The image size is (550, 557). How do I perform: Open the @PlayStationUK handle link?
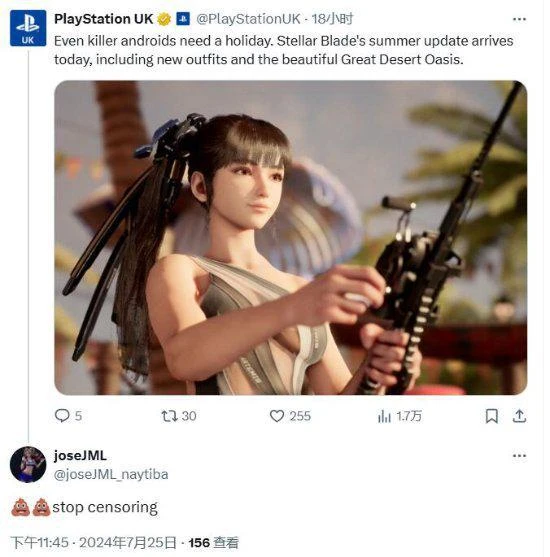(x=248, y=19)
